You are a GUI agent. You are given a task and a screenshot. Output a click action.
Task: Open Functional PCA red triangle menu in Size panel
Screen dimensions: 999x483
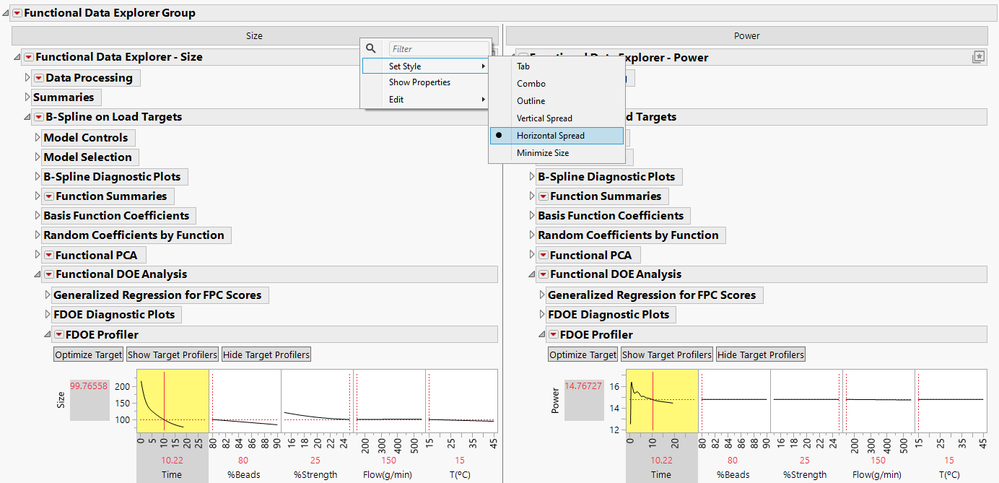pos(48,255)
